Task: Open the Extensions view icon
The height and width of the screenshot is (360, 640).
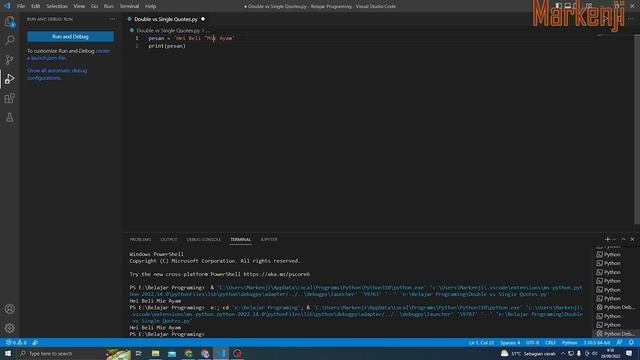Action: [9, 98]
